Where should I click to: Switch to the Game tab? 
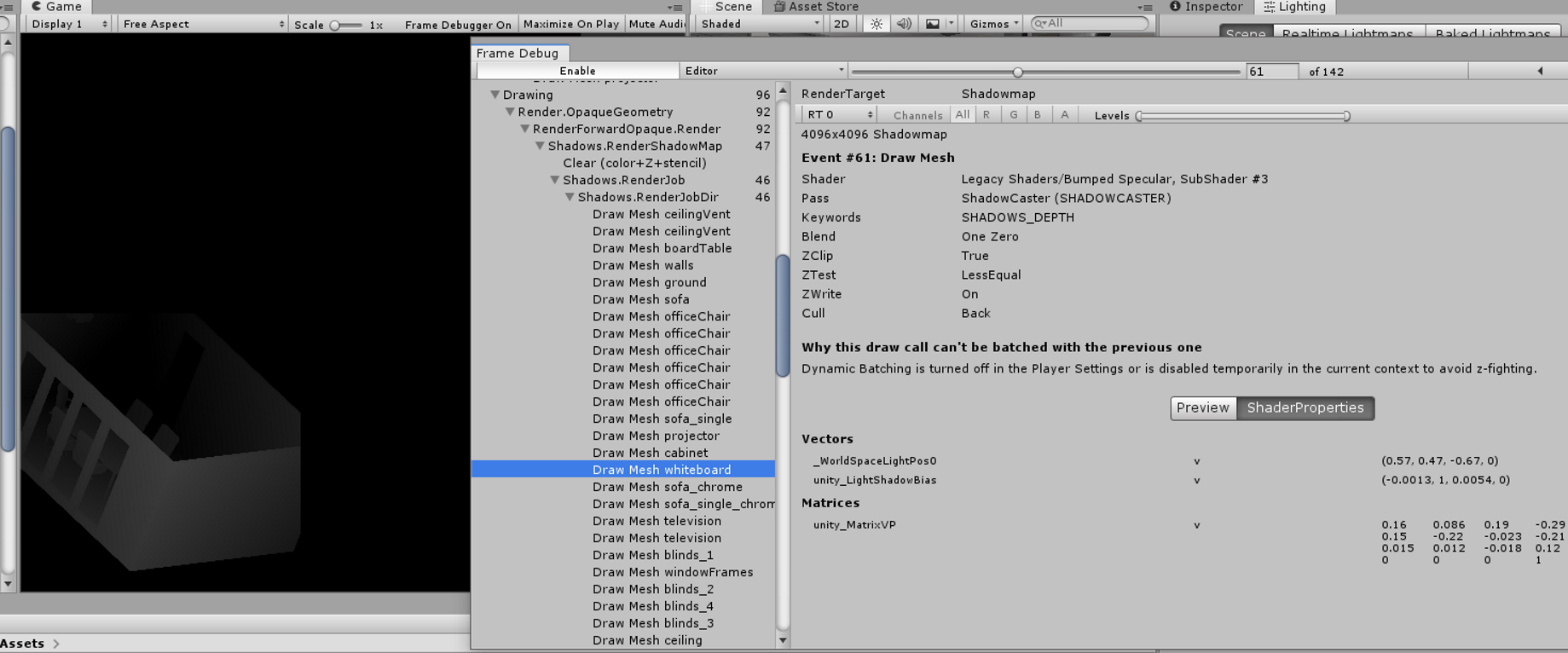pyautogui.click(x=56, y=7)
